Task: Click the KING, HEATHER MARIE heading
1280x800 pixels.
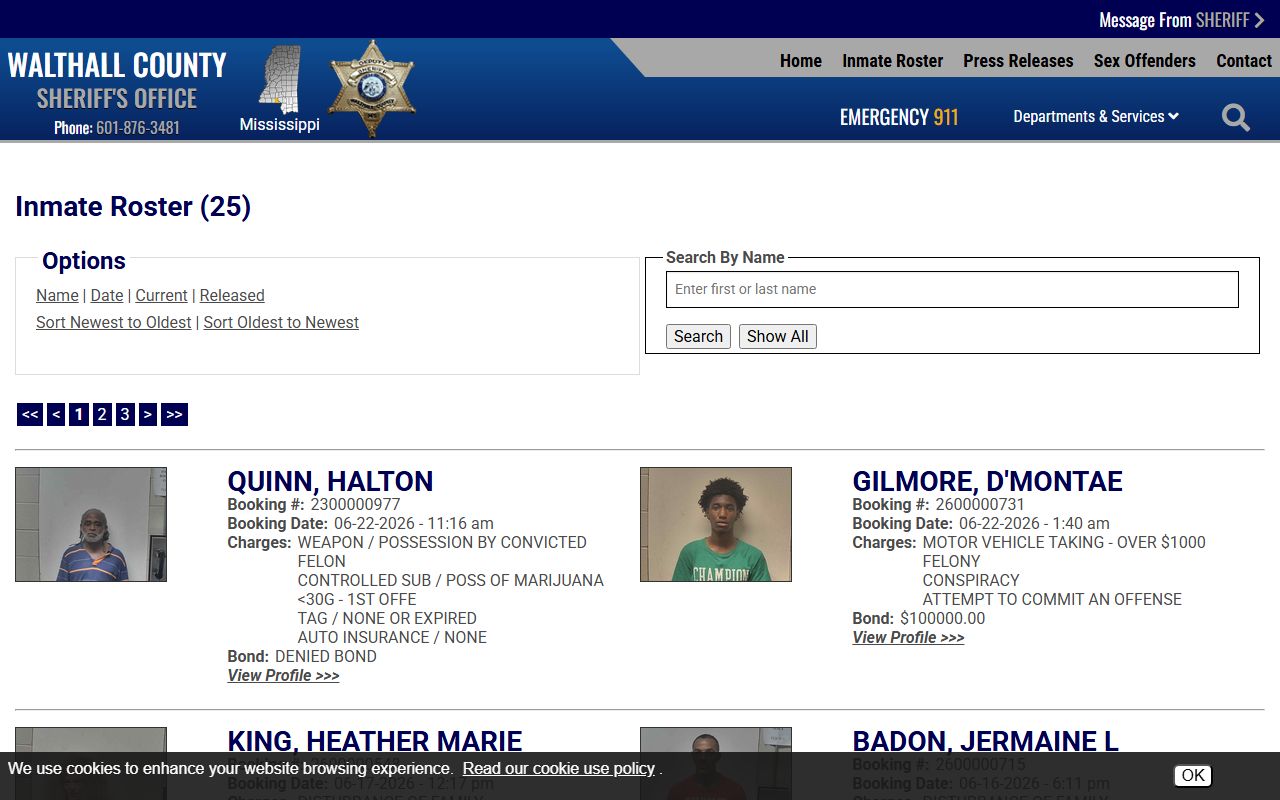Action: (375, 741)
